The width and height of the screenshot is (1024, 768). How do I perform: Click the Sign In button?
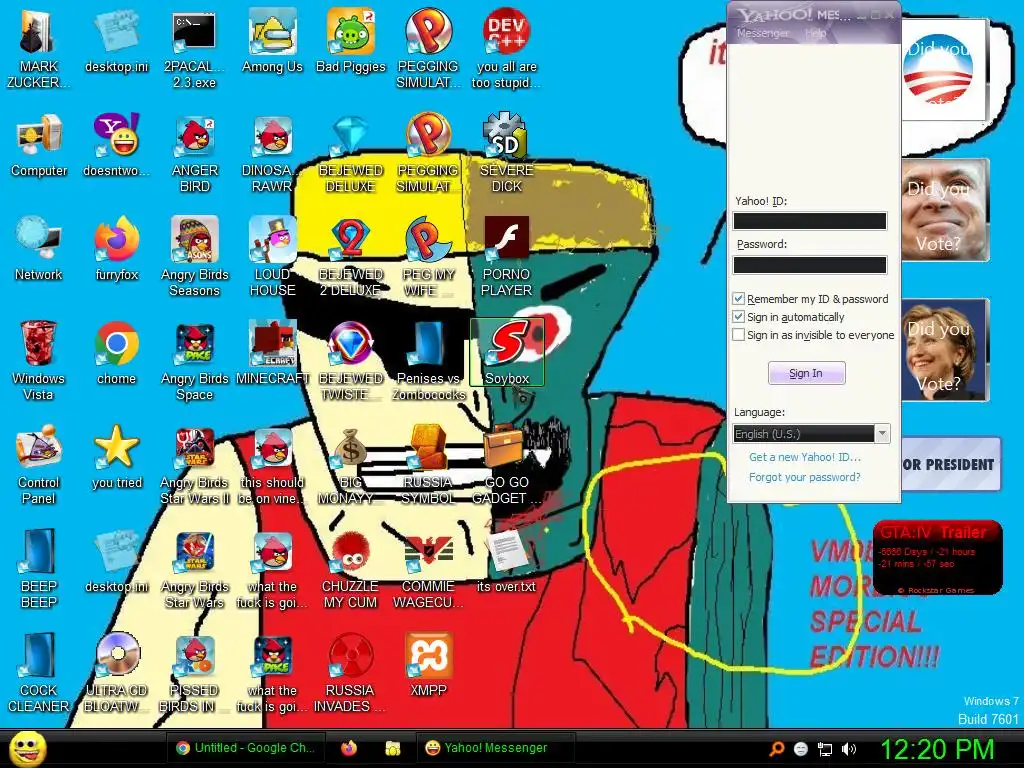(807, 373)
